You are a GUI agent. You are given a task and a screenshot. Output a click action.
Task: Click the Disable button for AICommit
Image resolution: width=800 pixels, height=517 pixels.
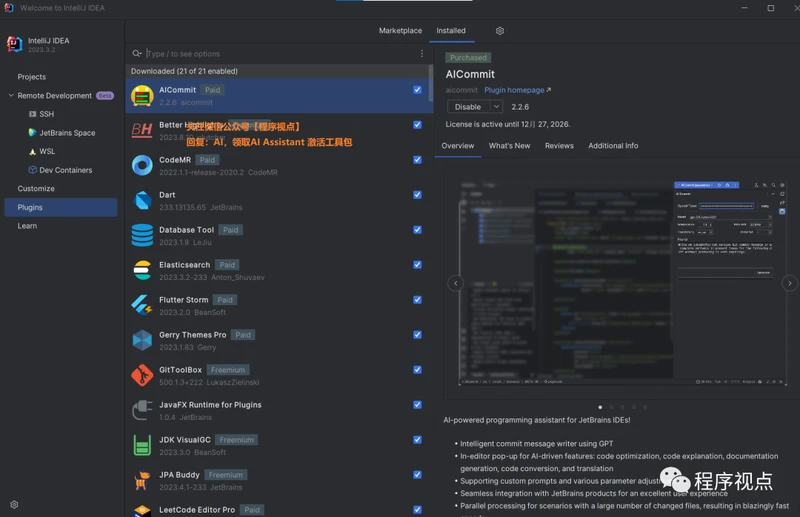click(x=468, y=107)
